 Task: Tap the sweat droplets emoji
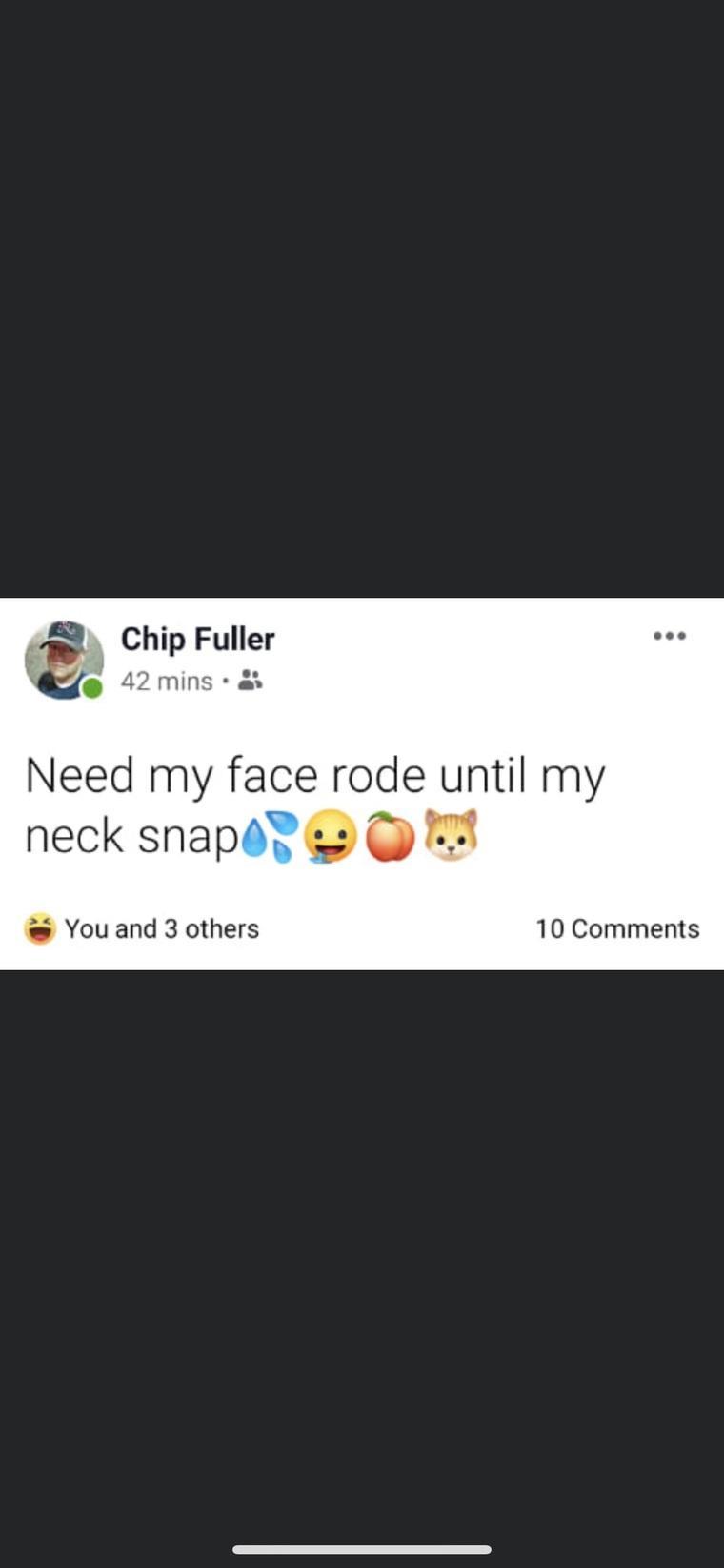click(269, 837)
